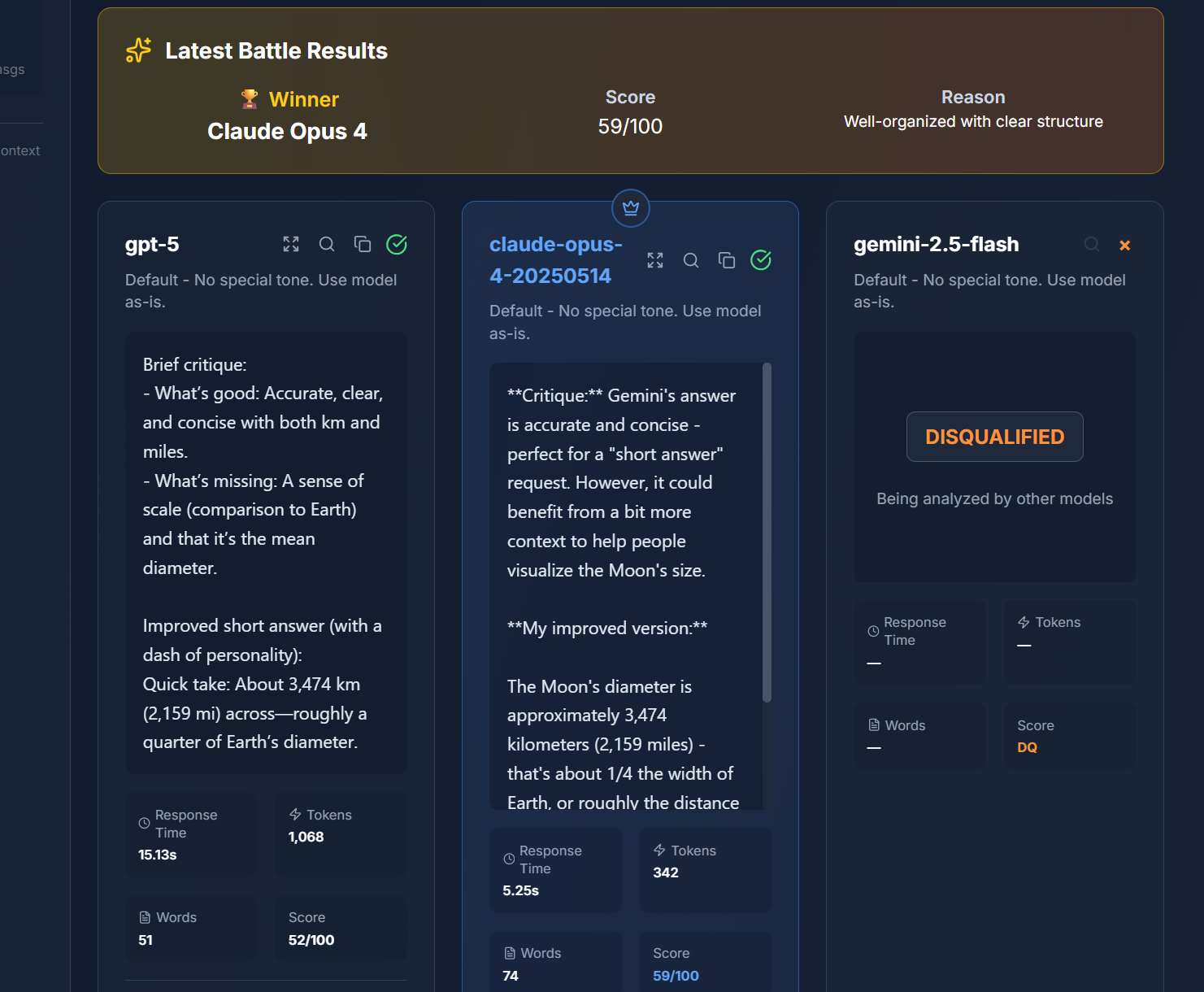The width and height of the screenshot is (1204, 992).
Task: Open search in the gemini-2.5-flash card
Action: pos(1091,244)
